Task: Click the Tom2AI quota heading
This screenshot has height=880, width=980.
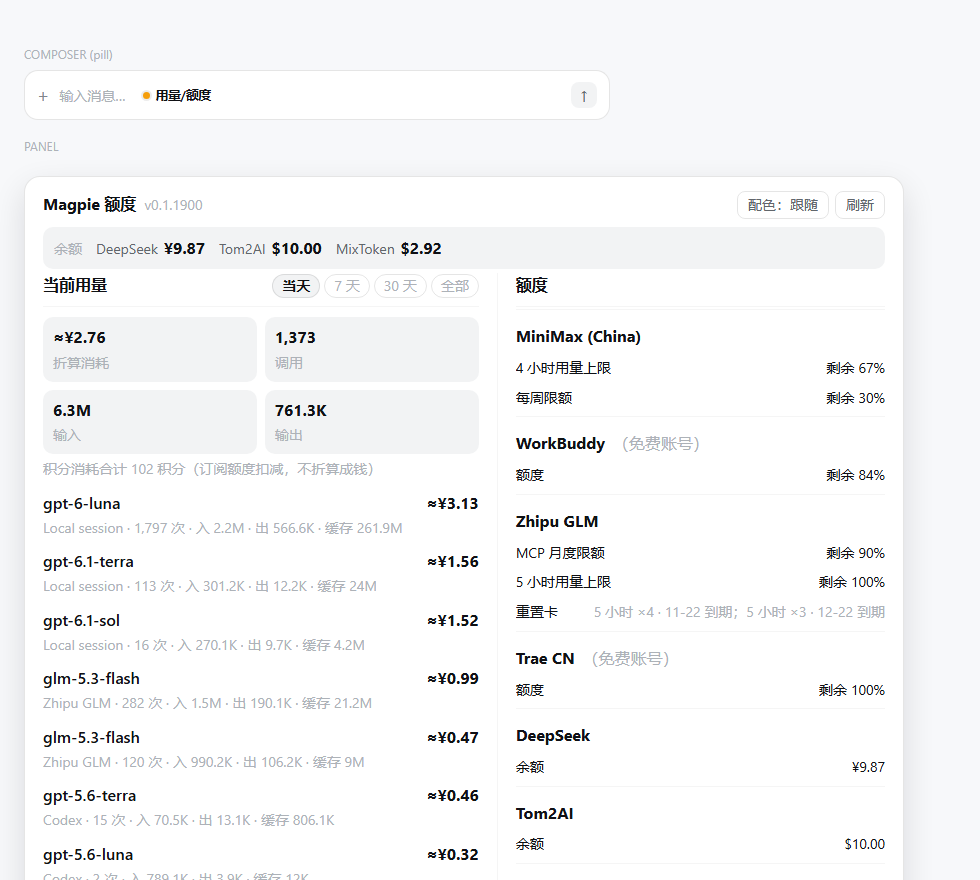Action: tap(544, 814)
